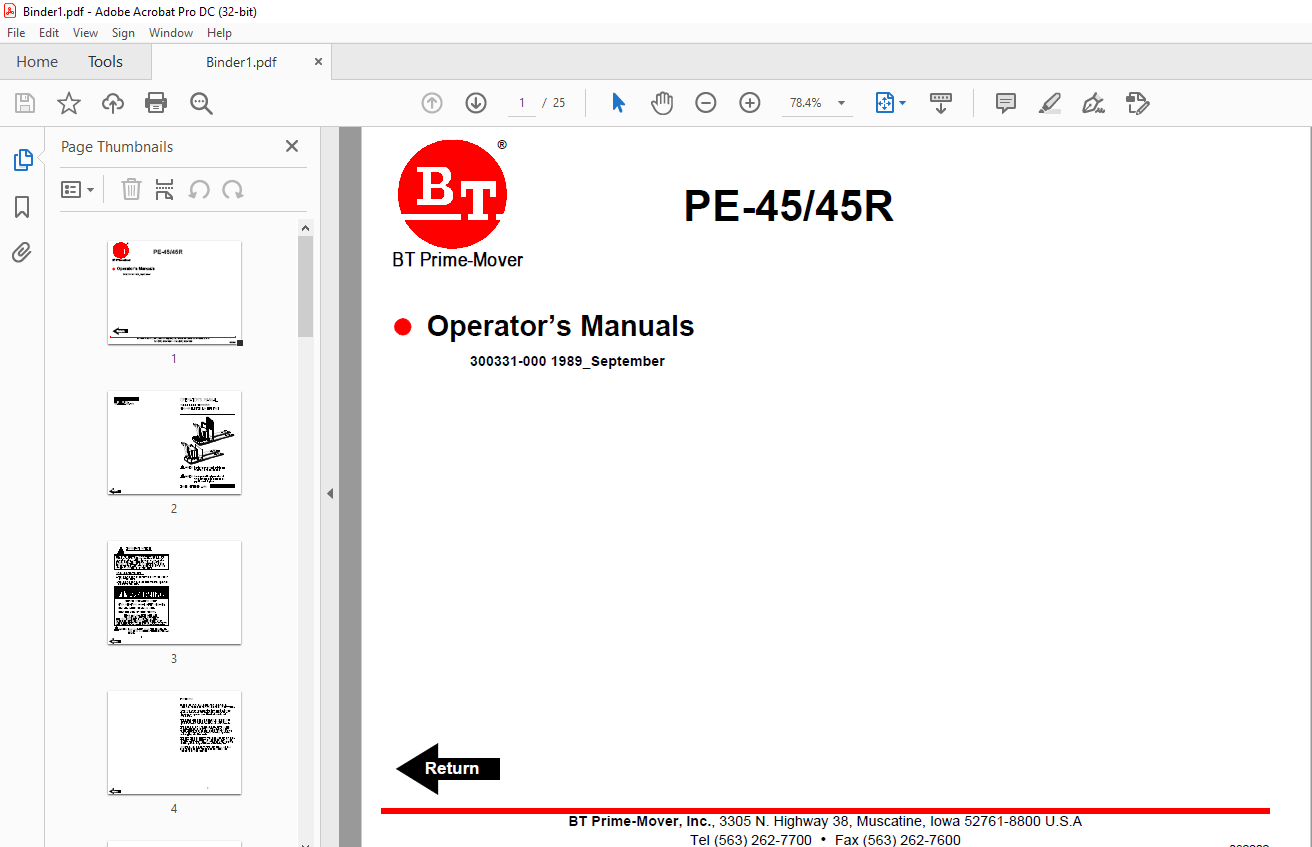
Task: Go to next page arrow
Action: (476, 103)
